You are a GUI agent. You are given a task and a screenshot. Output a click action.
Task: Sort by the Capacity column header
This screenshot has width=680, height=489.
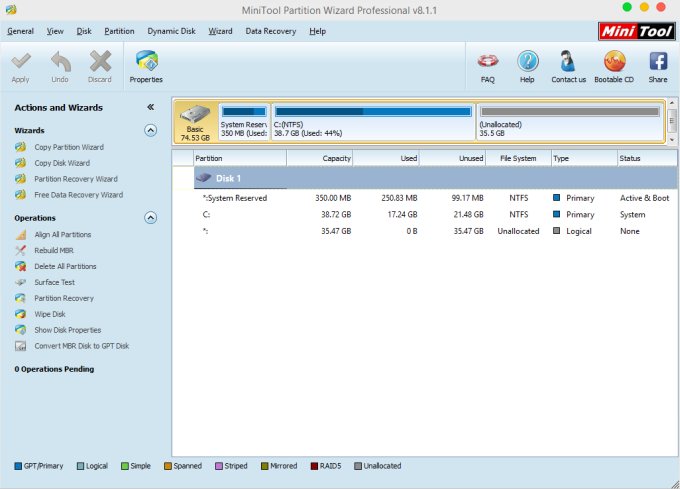pos(320,158)
